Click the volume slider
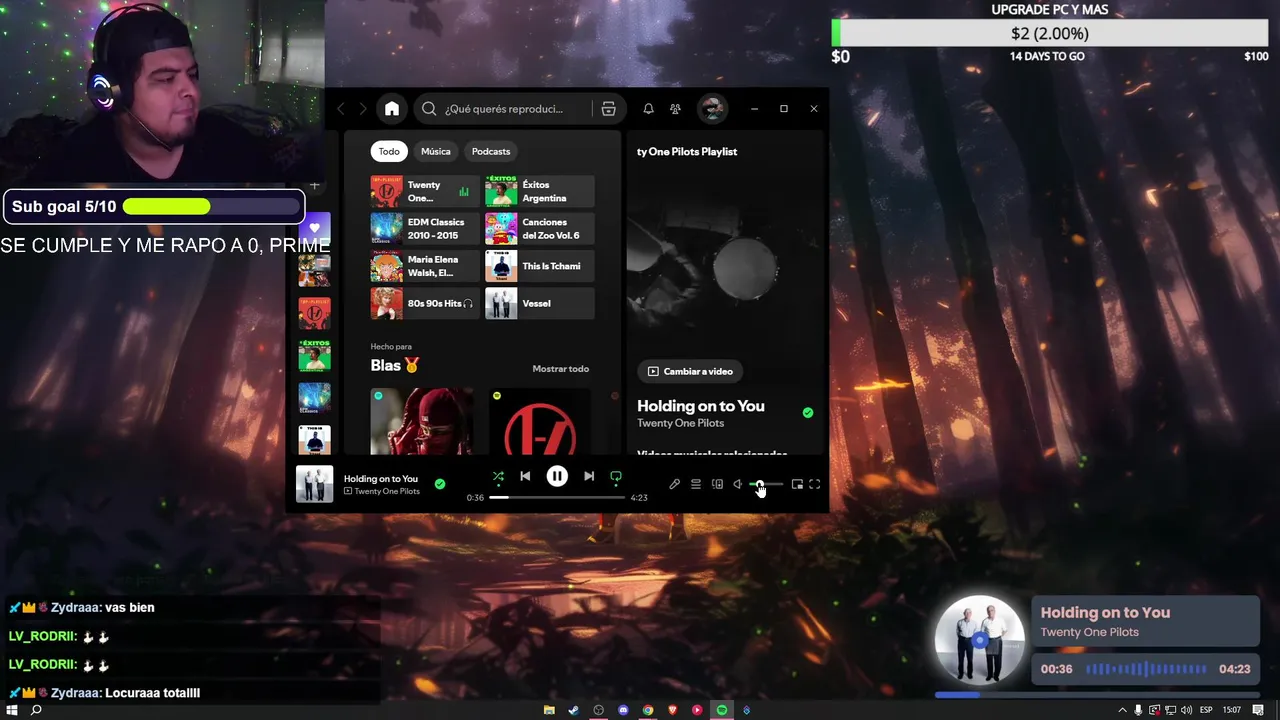This screenshot has height=720, width=1280. pyautogui.click(x=766, y=484)
